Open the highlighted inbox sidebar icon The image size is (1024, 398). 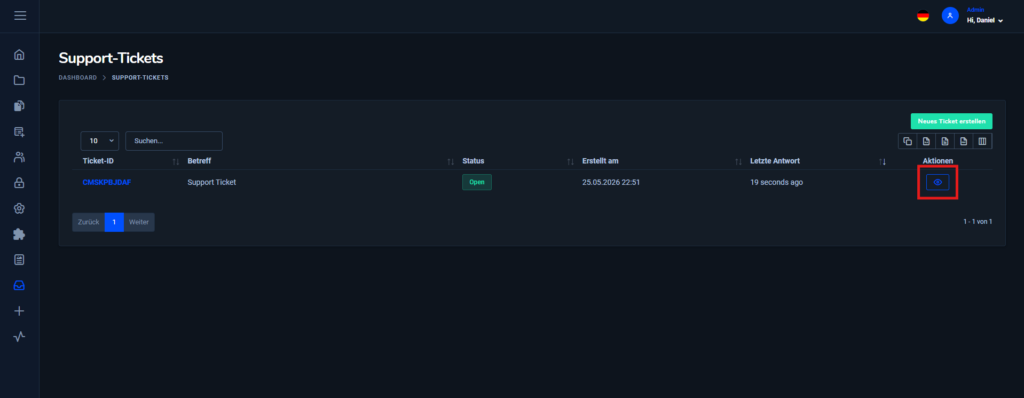pyautogui.click(x=19, y=286)
